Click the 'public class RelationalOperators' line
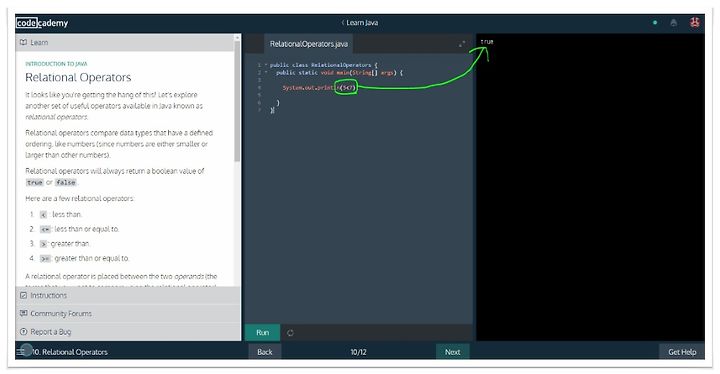 coord(324,65)
